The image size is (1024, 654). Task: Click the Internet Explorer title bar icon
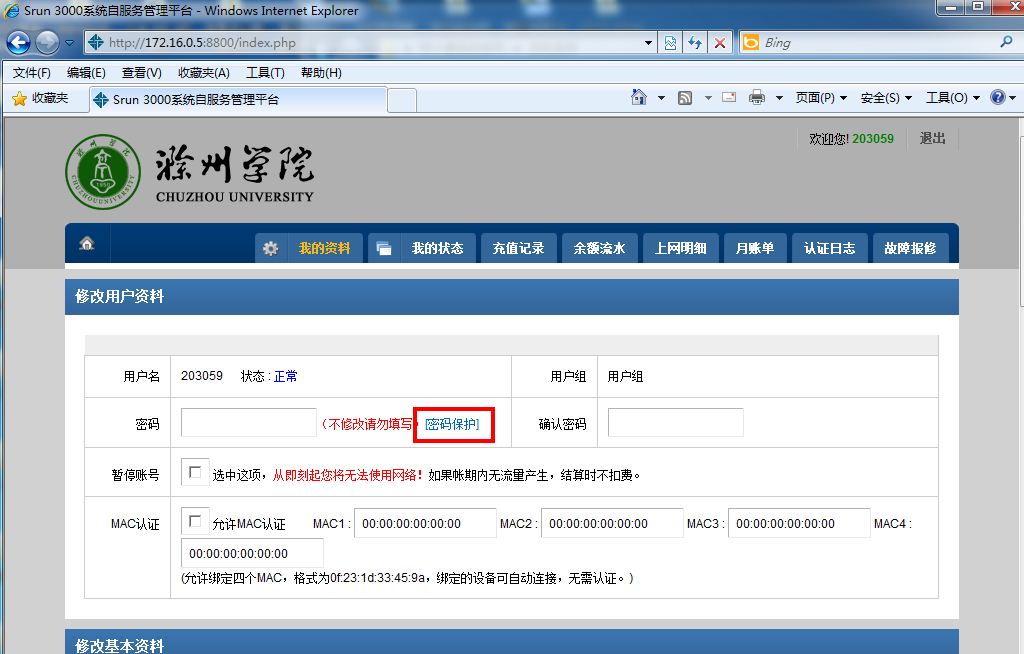12,10
